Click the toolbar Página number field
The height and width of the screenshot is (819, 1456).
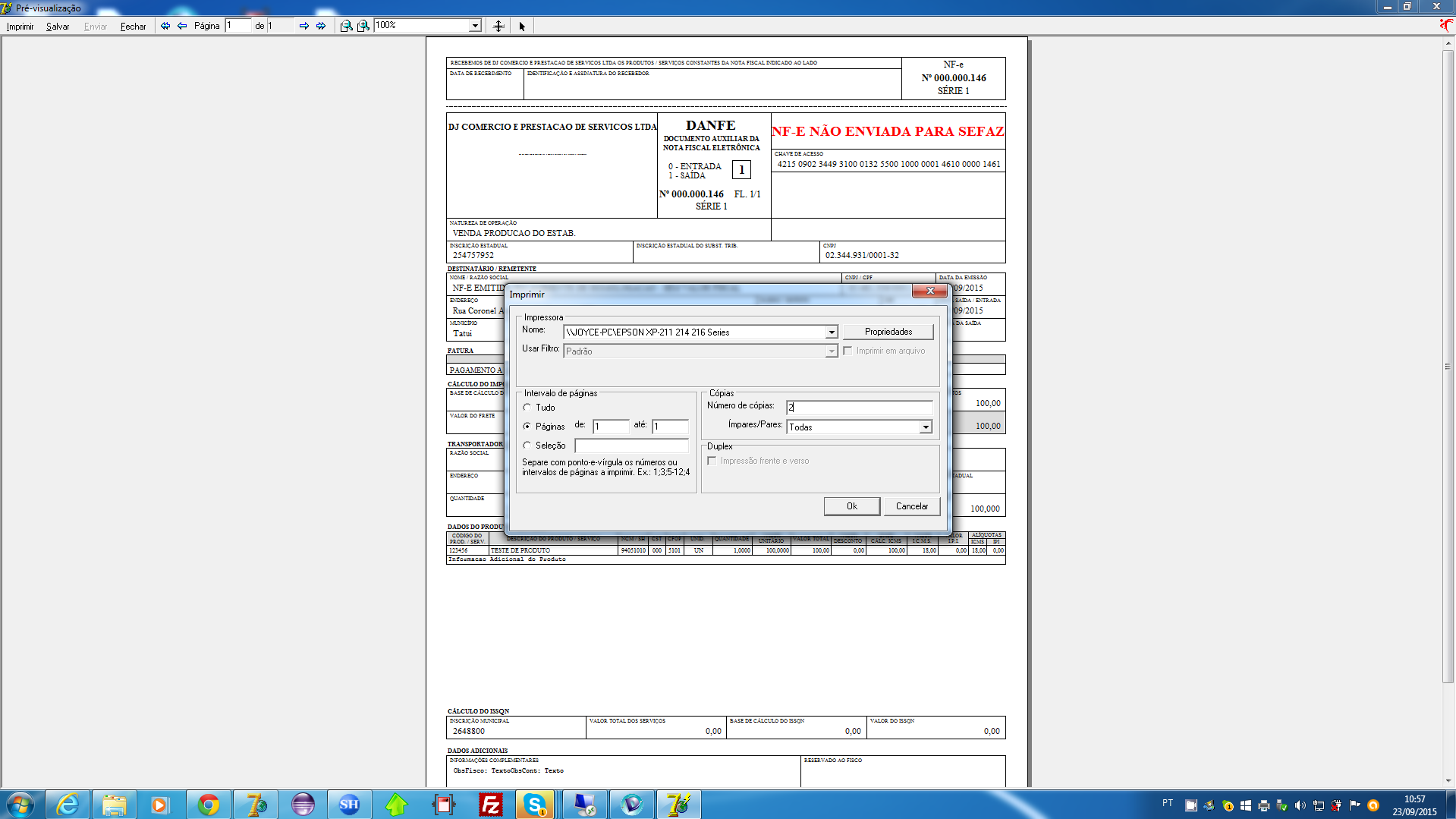click(238, 26)
